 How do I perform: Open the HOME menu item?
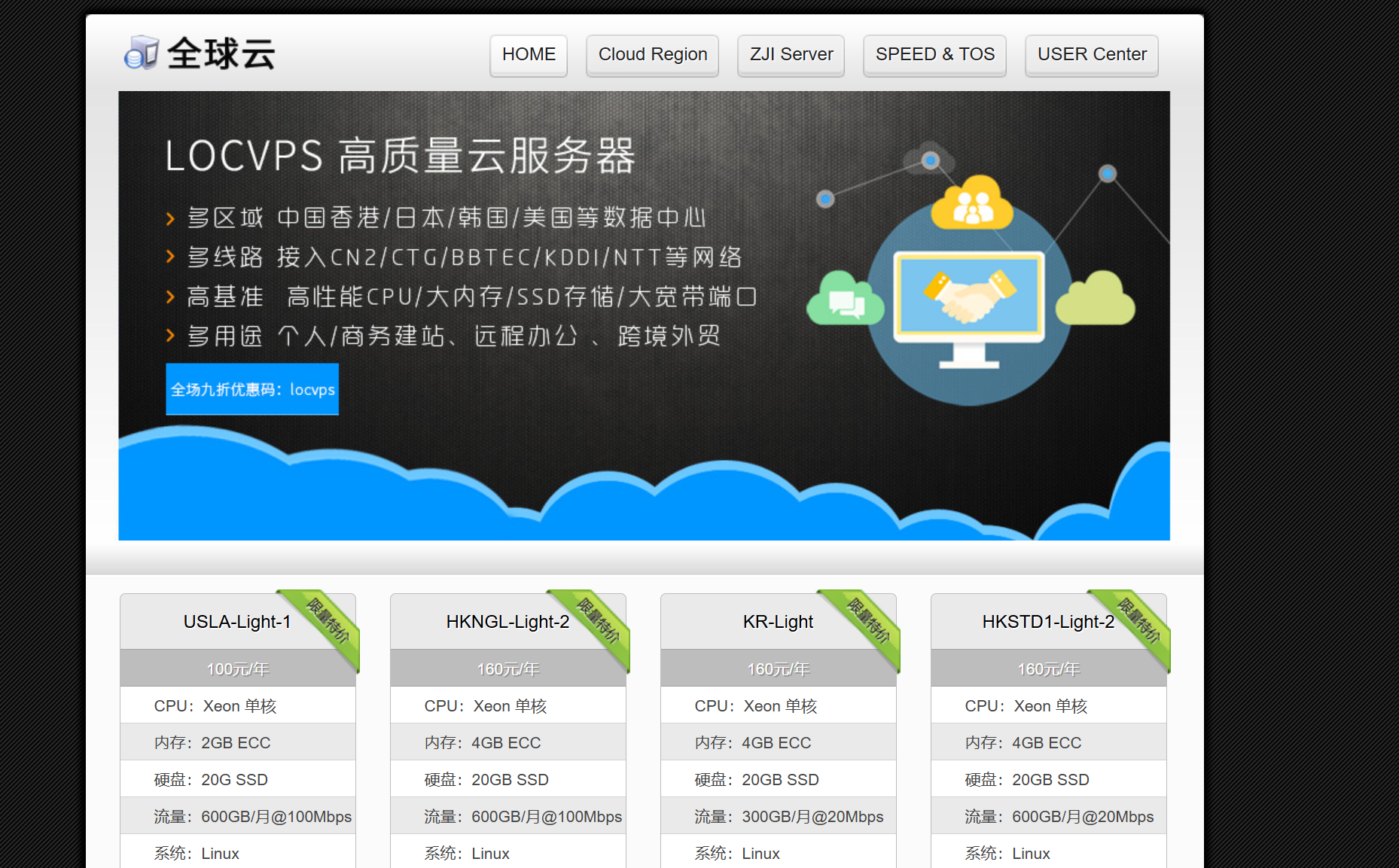(529, 55)
